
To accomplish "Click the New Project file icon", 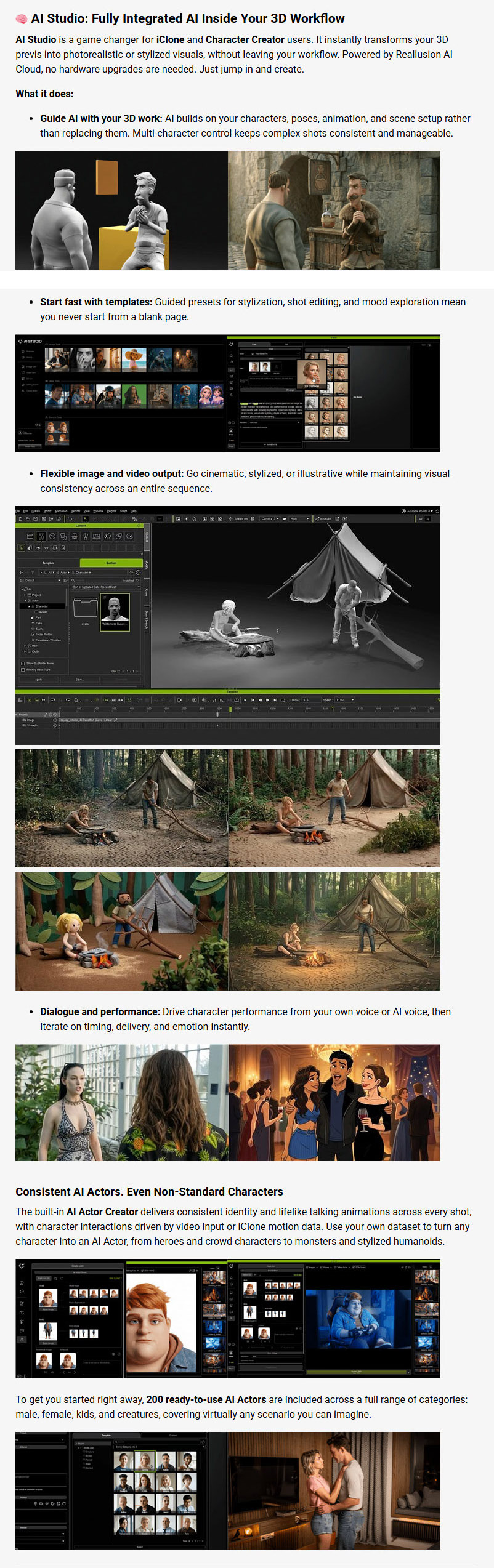I will [x=20, y=519].
